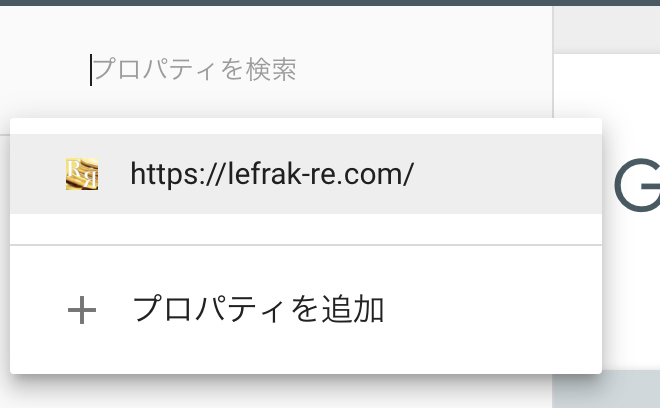Select the https://lefrak-re.com/ property entry
This screenshot has width=660, height=408.
click(306, 174)
